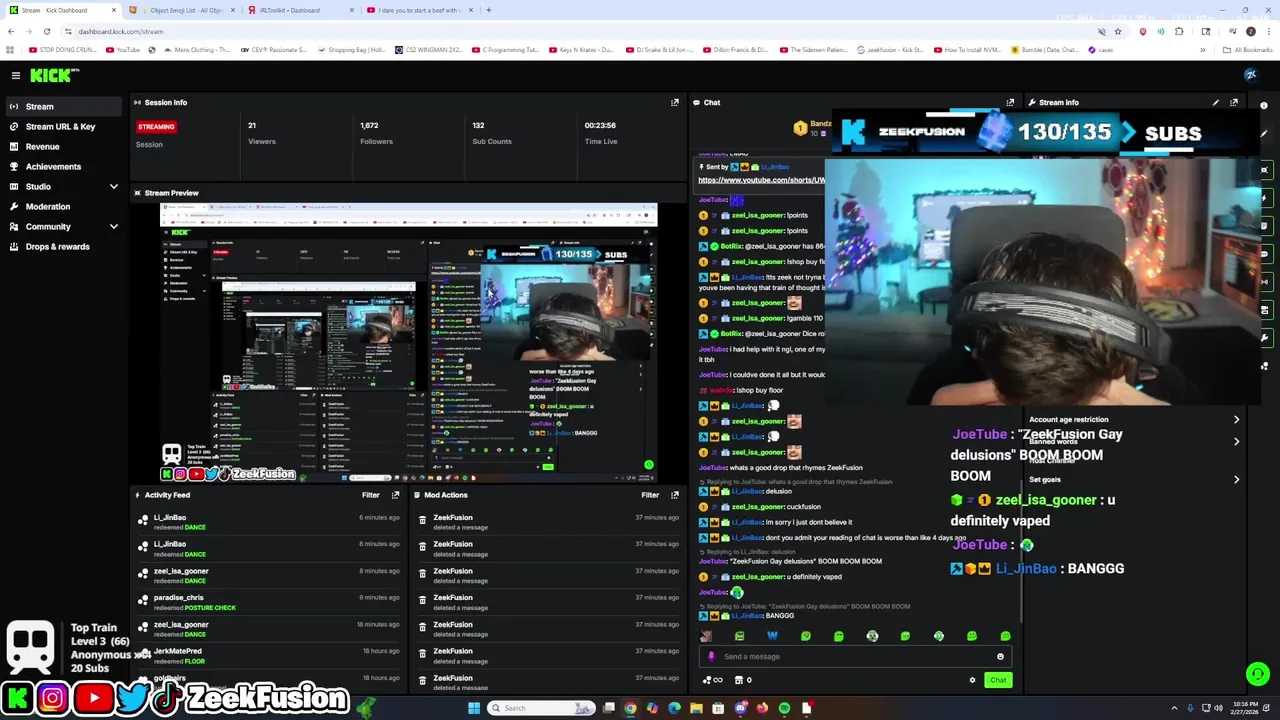Open the Mens Clothing bookmark
Image resolution: width=1280 pixels, height=720 pixels.
pyautogui.click(x=197, y=50)
